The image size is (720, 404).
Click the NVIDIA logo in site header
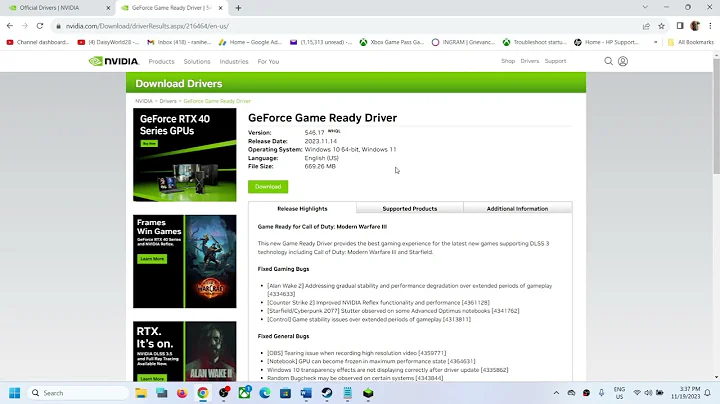click(113, 61)
